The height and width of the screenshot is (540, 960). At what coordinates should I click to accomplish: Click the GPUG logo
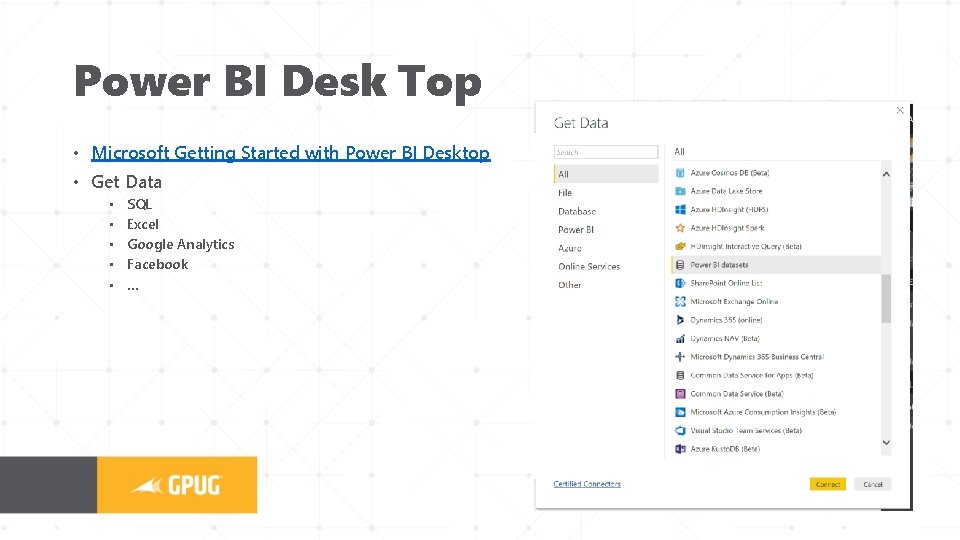177,485
